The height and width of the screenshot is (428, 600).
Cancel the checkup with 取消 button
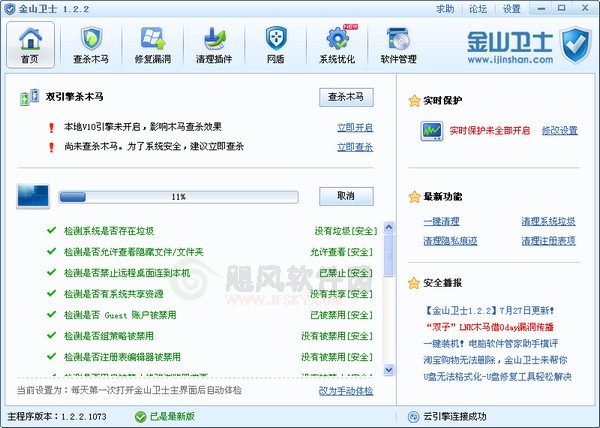tap(346, 196)
